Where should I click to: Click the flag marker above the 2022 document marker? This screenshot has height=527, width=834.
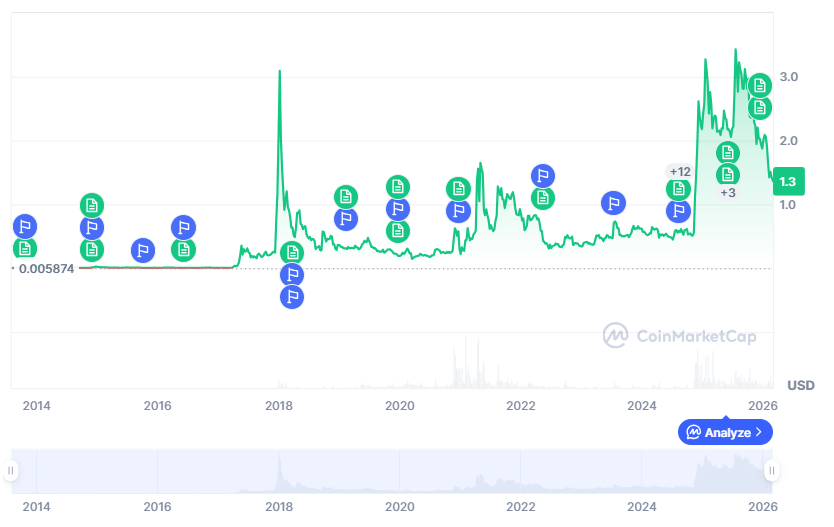point(543,176)
